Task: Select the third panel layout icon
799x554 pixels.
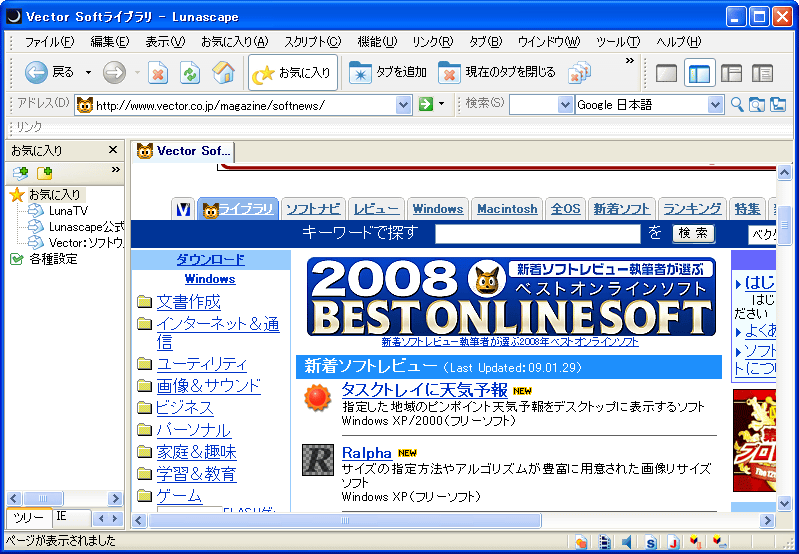Action: point(731,73)
